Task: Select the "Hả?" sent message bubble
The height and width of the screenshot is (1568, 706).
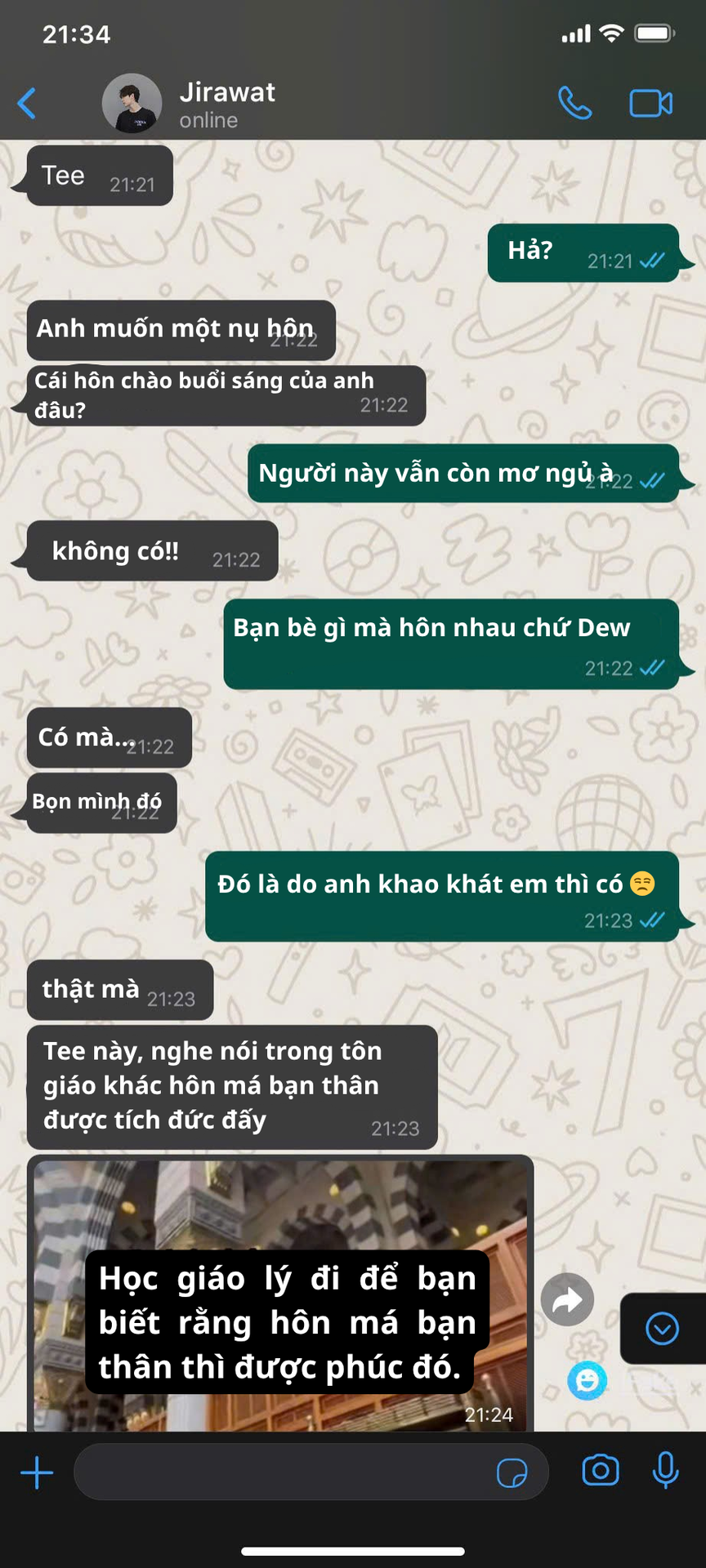Action: [583, 253]
